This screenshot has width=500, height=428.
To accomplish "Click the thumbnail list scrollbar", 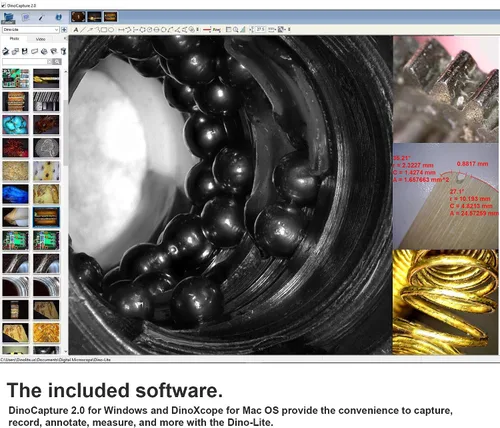I will (65, 210).
